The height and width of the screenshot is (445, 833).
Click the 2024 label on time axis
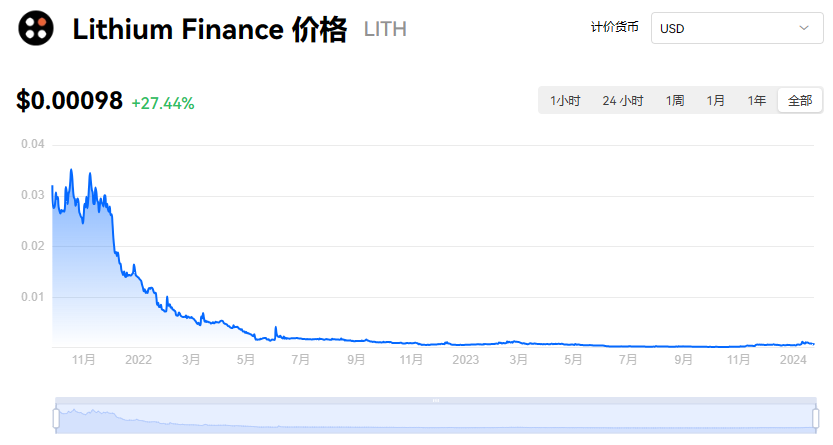pyautogui.click(x=793, y=360)
